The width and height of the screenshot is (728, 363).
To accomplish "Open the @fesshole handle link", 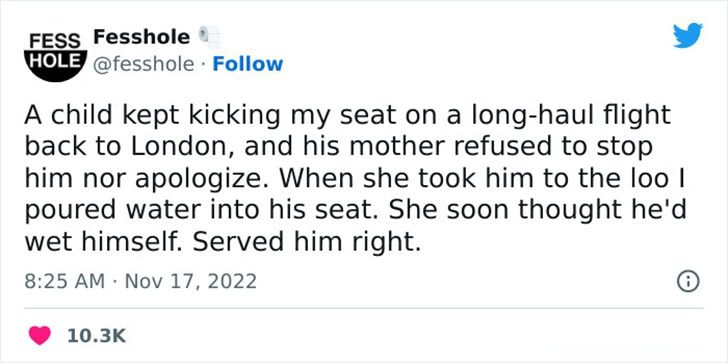I will tap(144, 65).
